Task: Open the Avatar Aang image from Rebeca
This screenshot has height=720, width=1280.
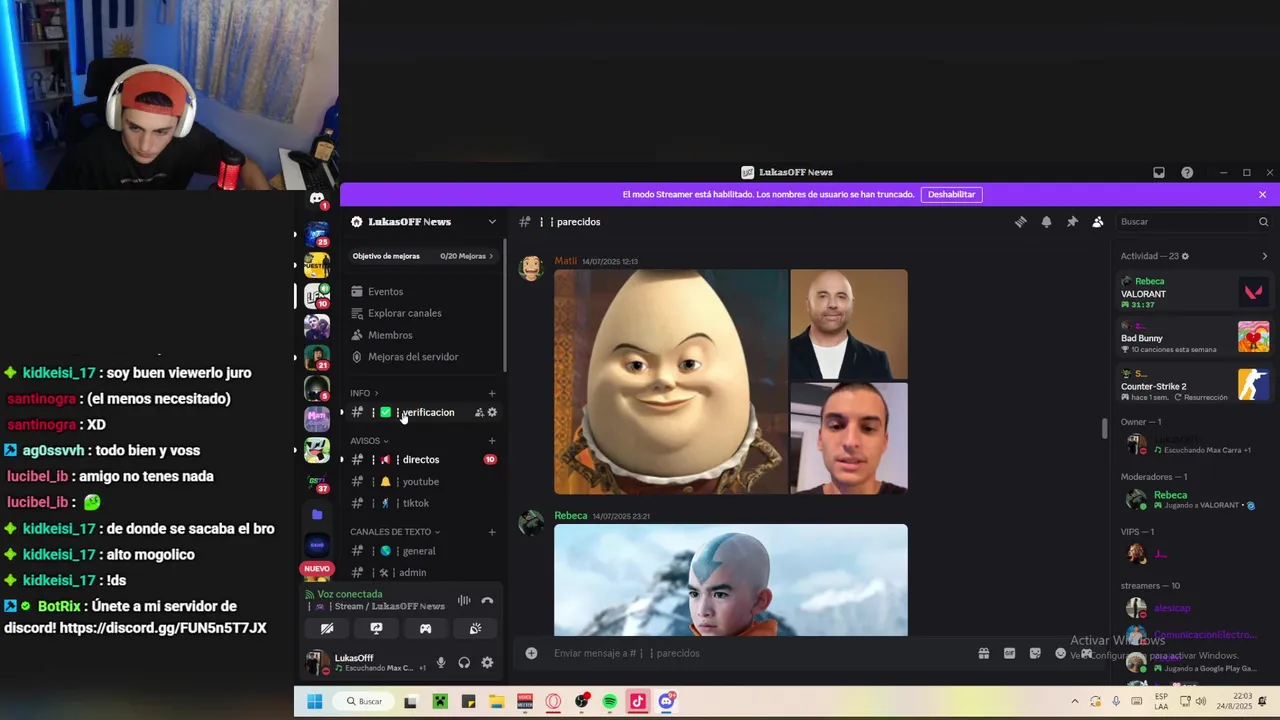Action: tap(731, 580)
